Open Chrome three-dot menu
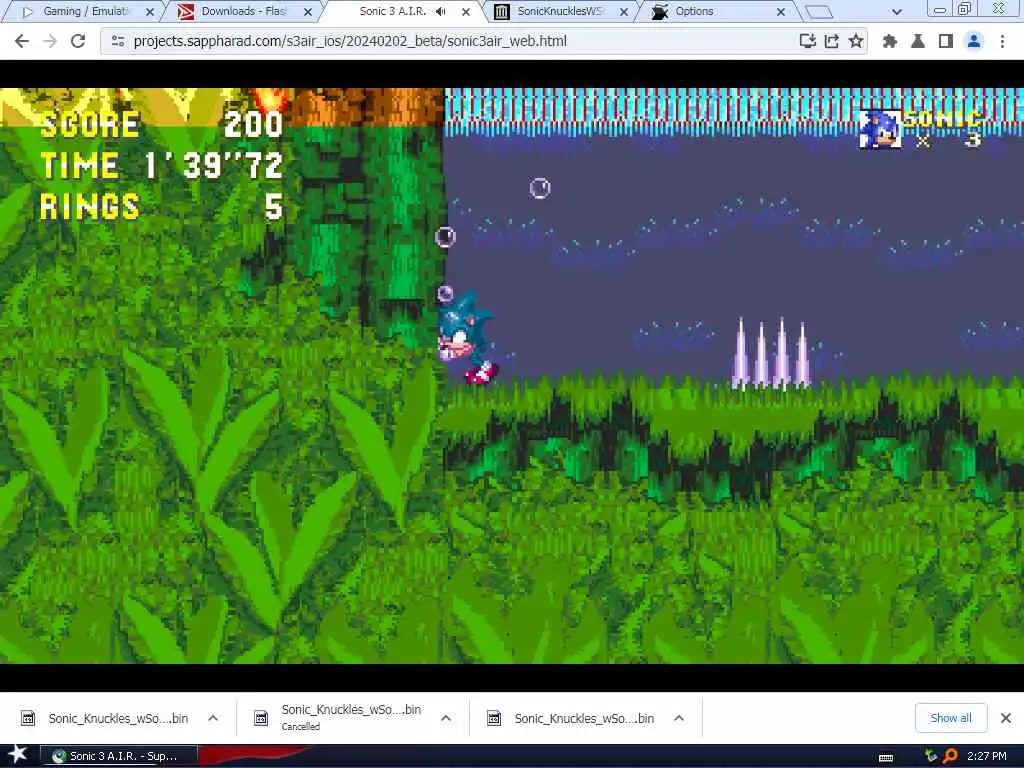The image size is (1024, 768). [1002, 41]
